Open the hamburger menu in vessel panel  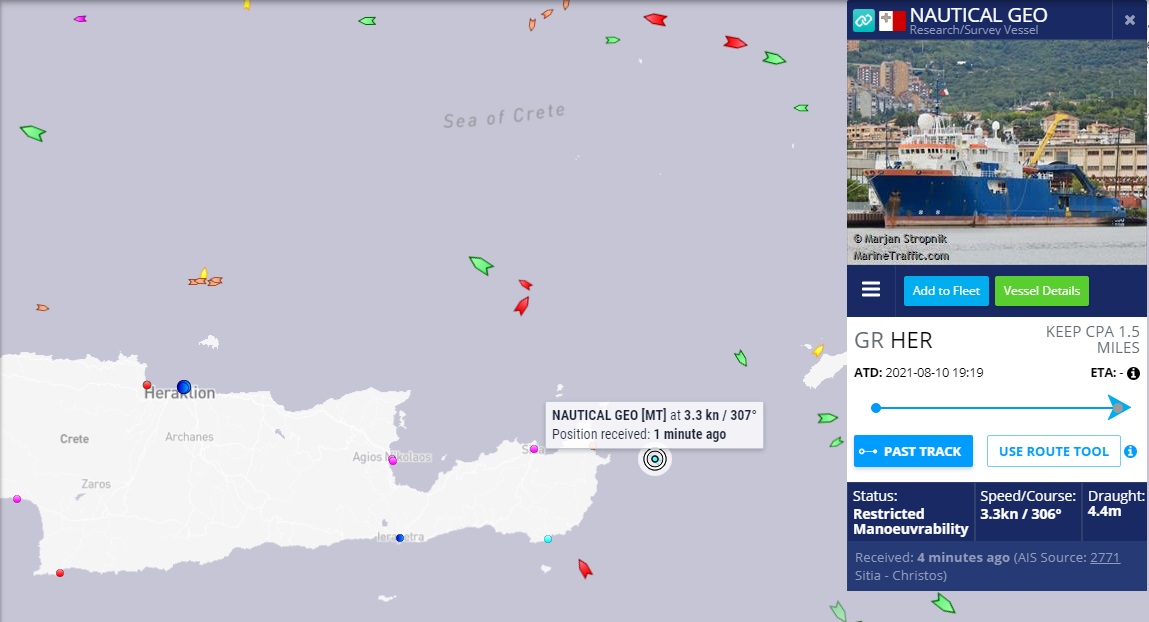tap(871, 290)
